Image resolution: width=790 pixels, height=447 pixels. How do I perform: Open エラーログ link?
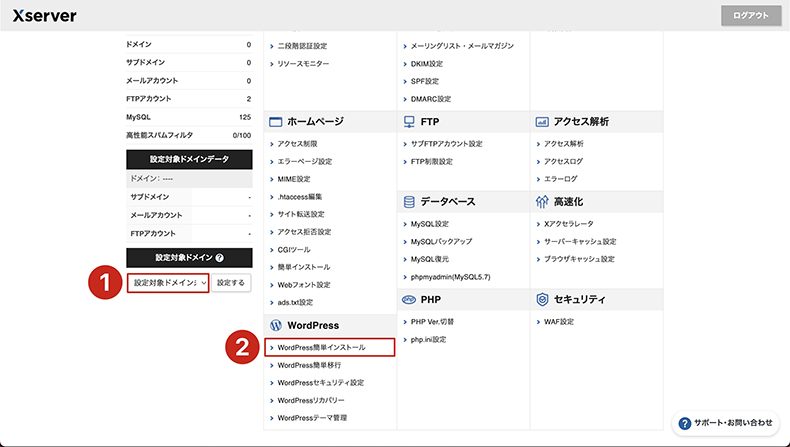pos(560,179)
